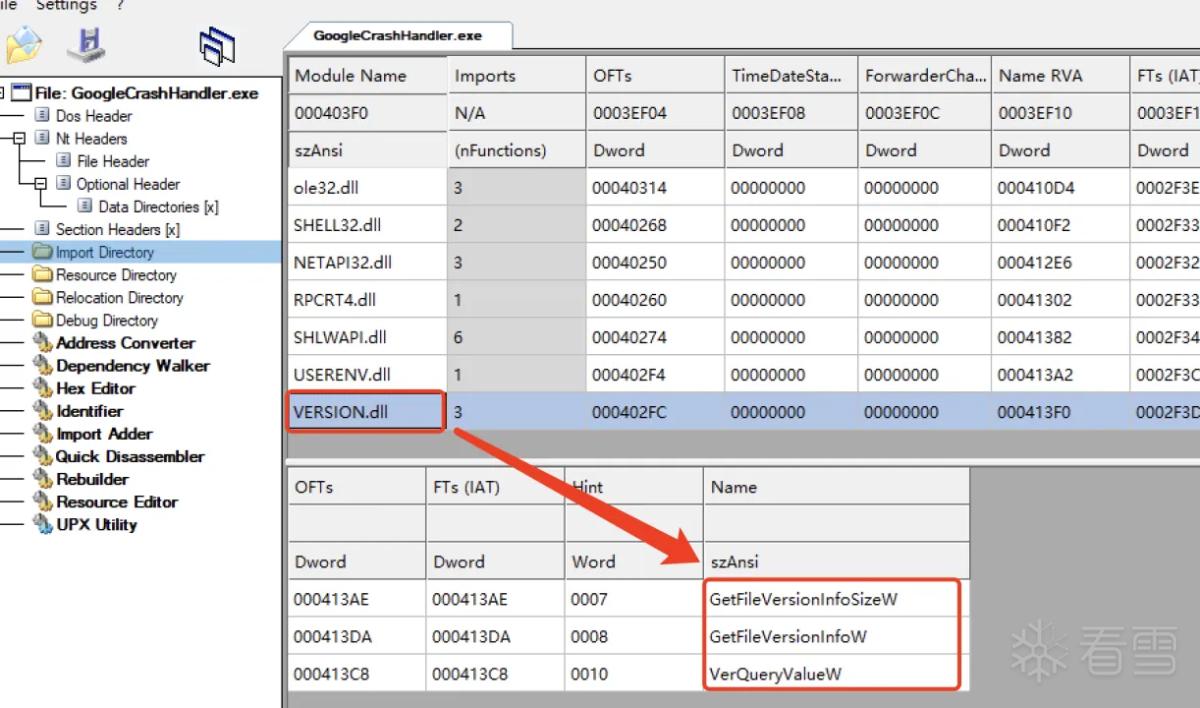
Task: Click the Import Adder tool icon
Action: point(42,434)
